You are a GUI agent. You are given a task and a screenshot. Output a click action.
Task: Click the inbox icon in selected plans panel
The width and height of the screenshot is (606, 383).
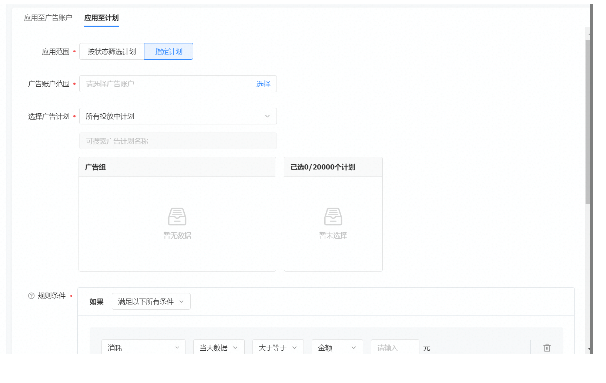pyautogui.click(x=333, y=216)
